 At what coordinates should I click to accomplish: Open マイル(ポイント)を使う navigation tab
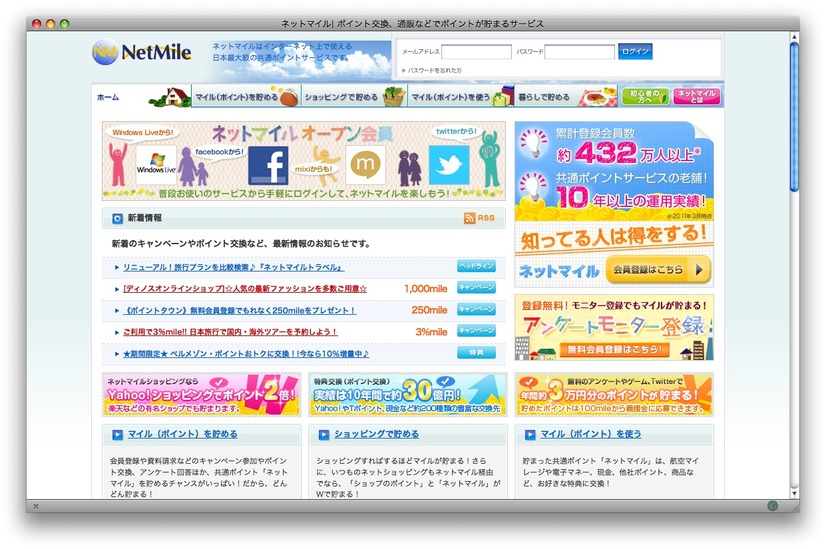(x=461, y=97)
